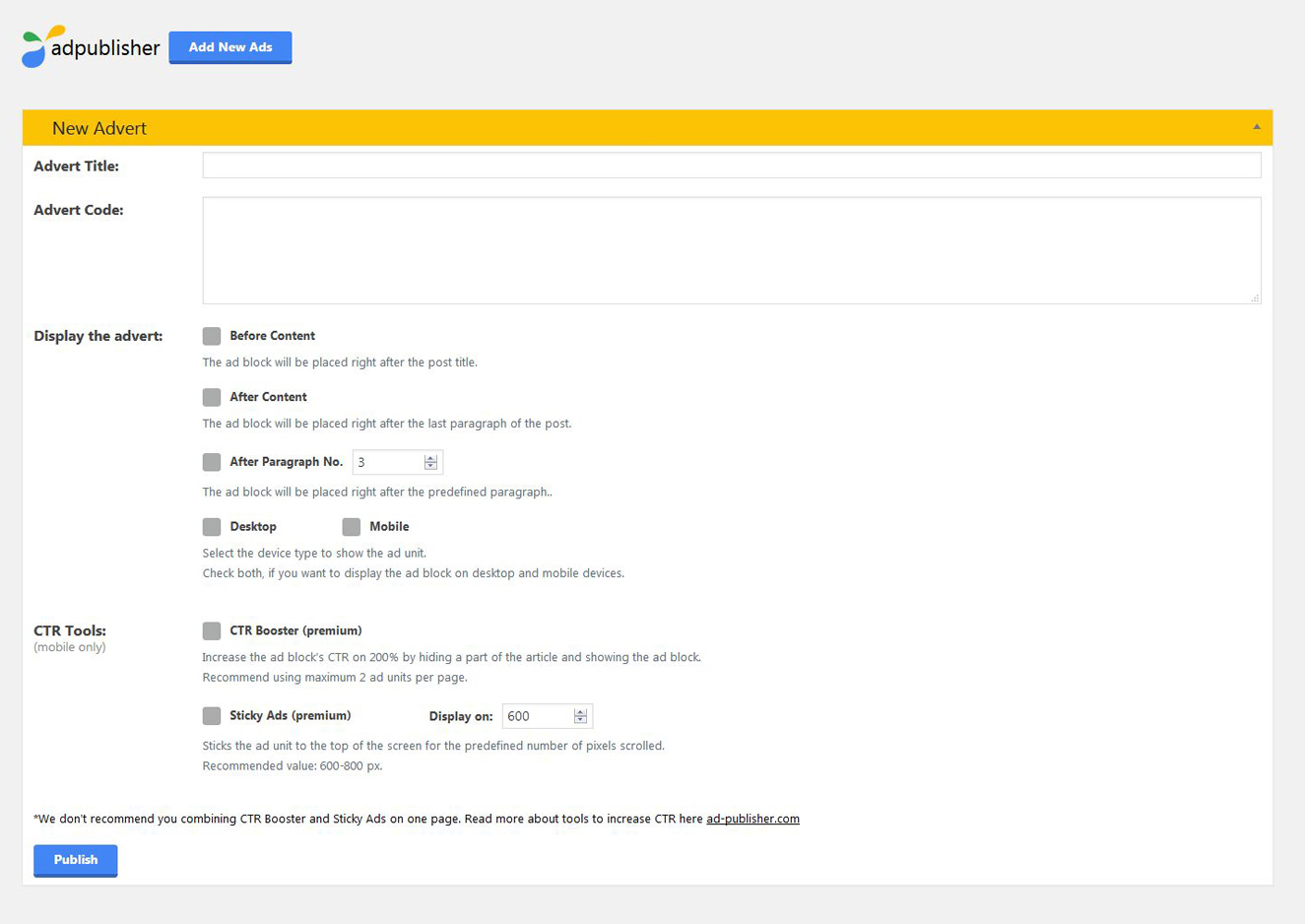Click text 'Check both, if you want to display...'
This screenshot has height=924, width=1305.
[x=414, y=573]
